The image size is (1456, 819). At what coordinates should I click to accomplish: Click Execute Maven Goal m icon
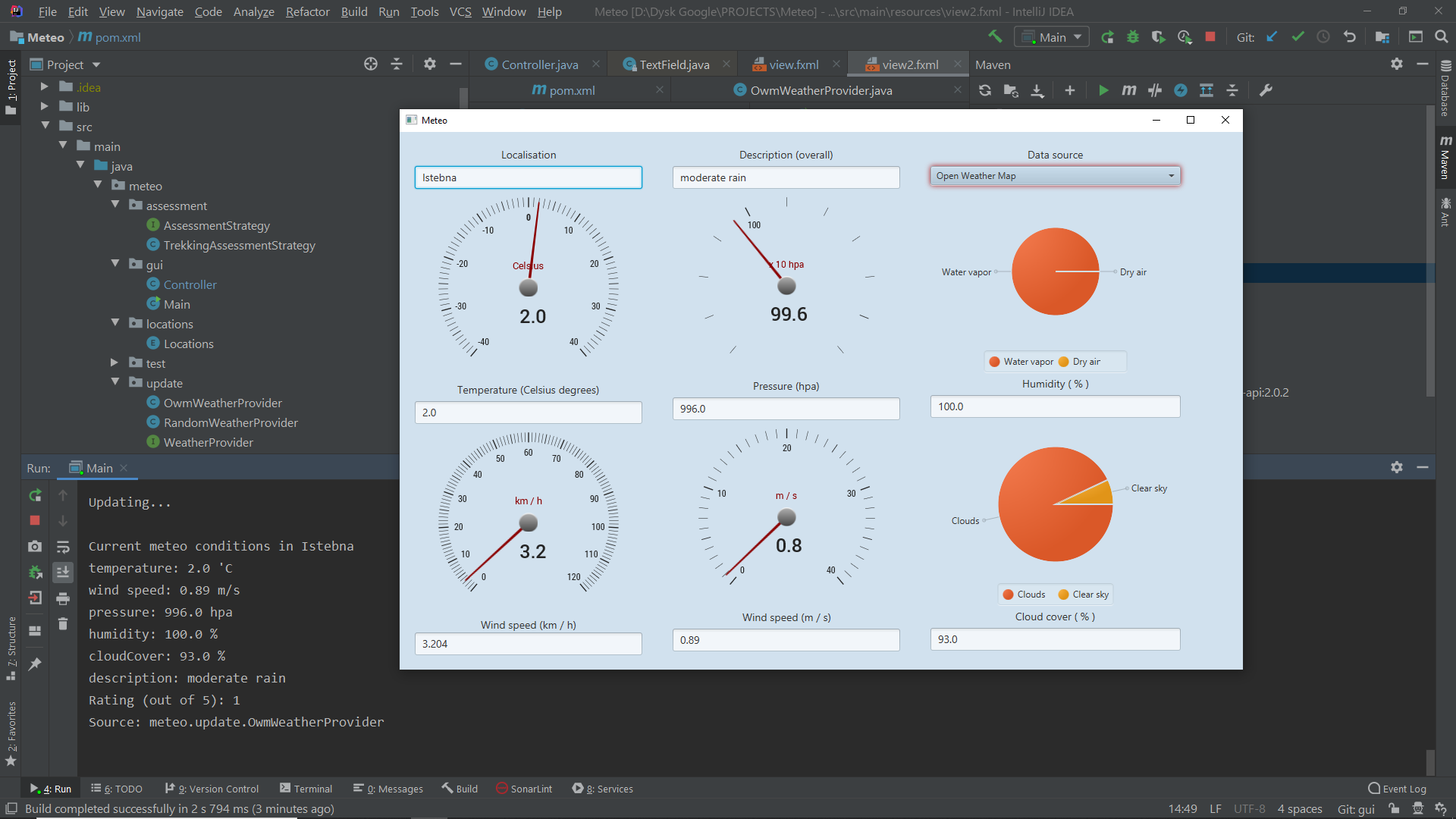(1129, 90)
